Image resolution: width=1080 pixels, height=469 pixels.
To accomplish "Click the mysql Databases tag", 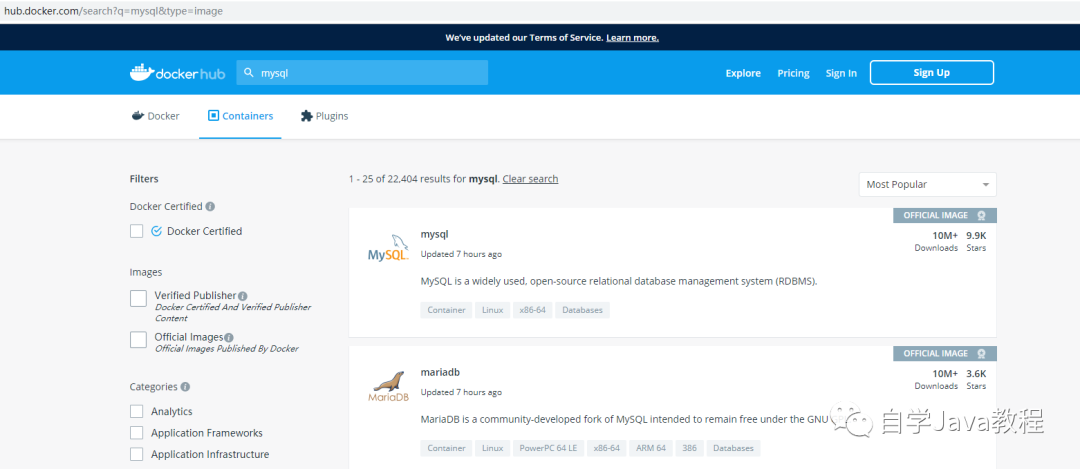I will pyautogui.click(x=583, y=310).
